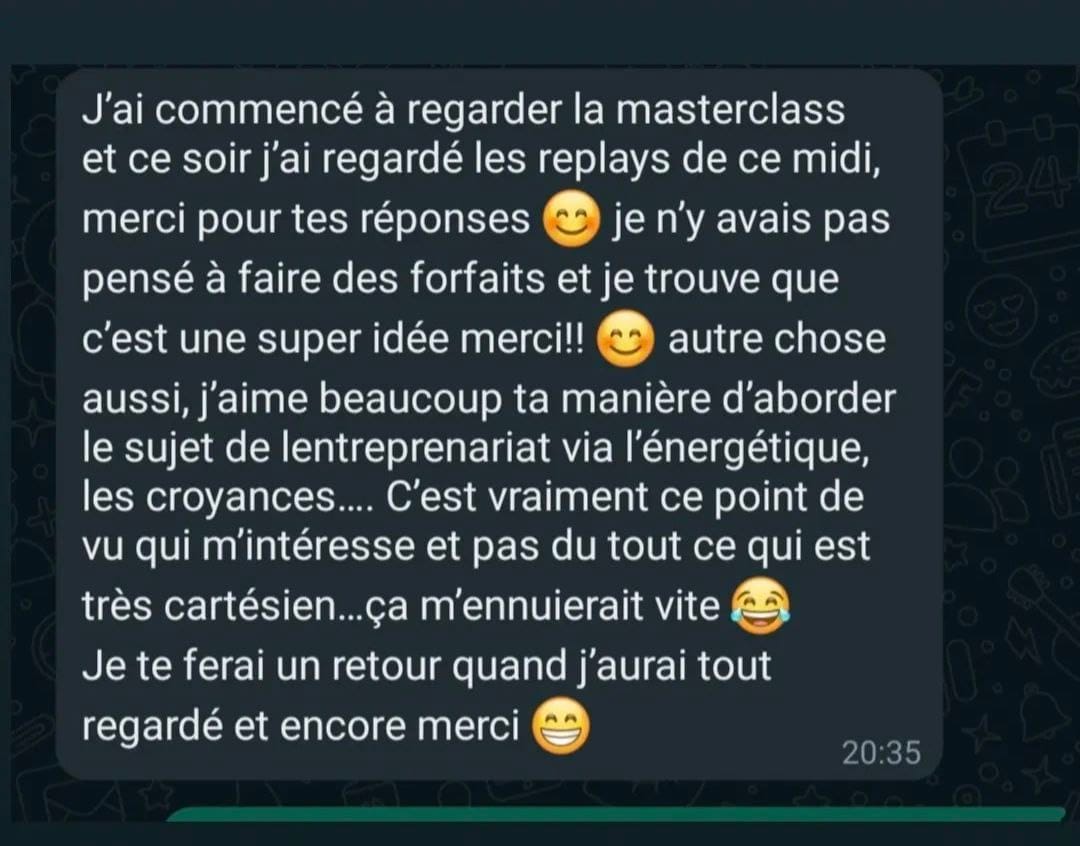Tap the smiling emoji after "réponses"

pyautogui.click(x=571, y=219)
